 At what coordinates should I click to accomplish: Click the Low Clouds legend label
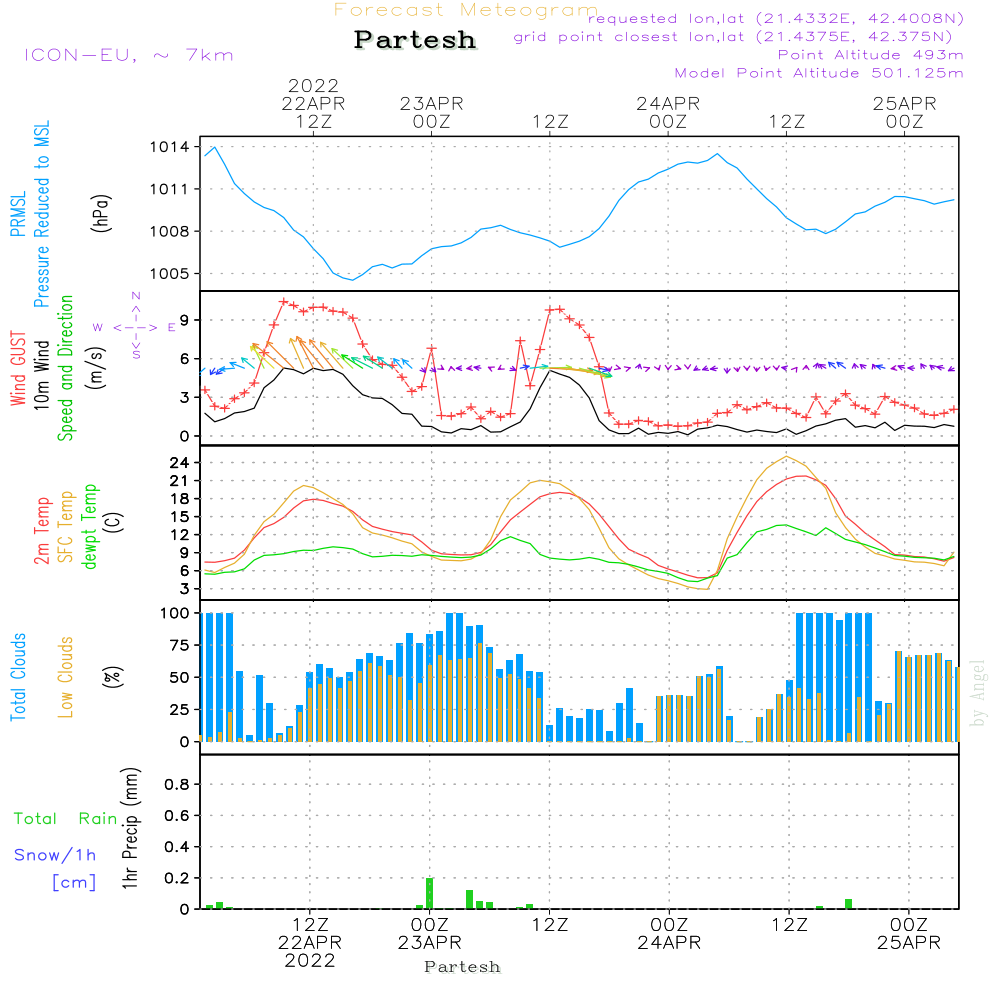tap(66, 677)
